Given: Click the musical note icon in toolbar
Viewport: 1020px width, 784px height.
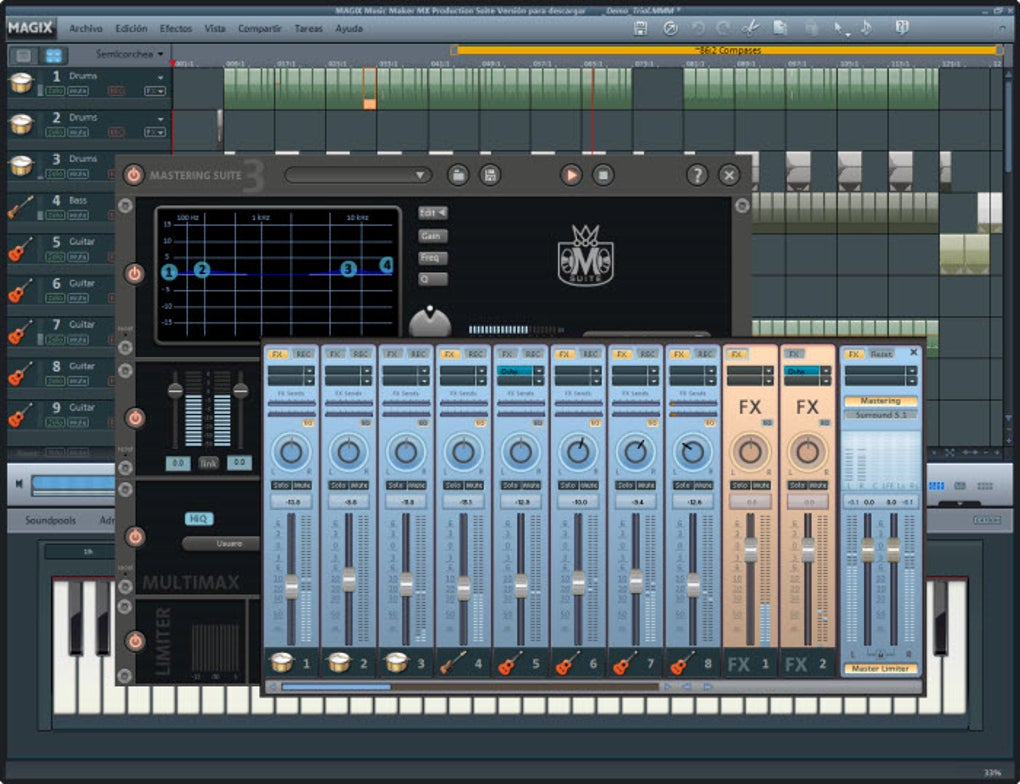Looking at the screenshot, I should tap(866, 28).
